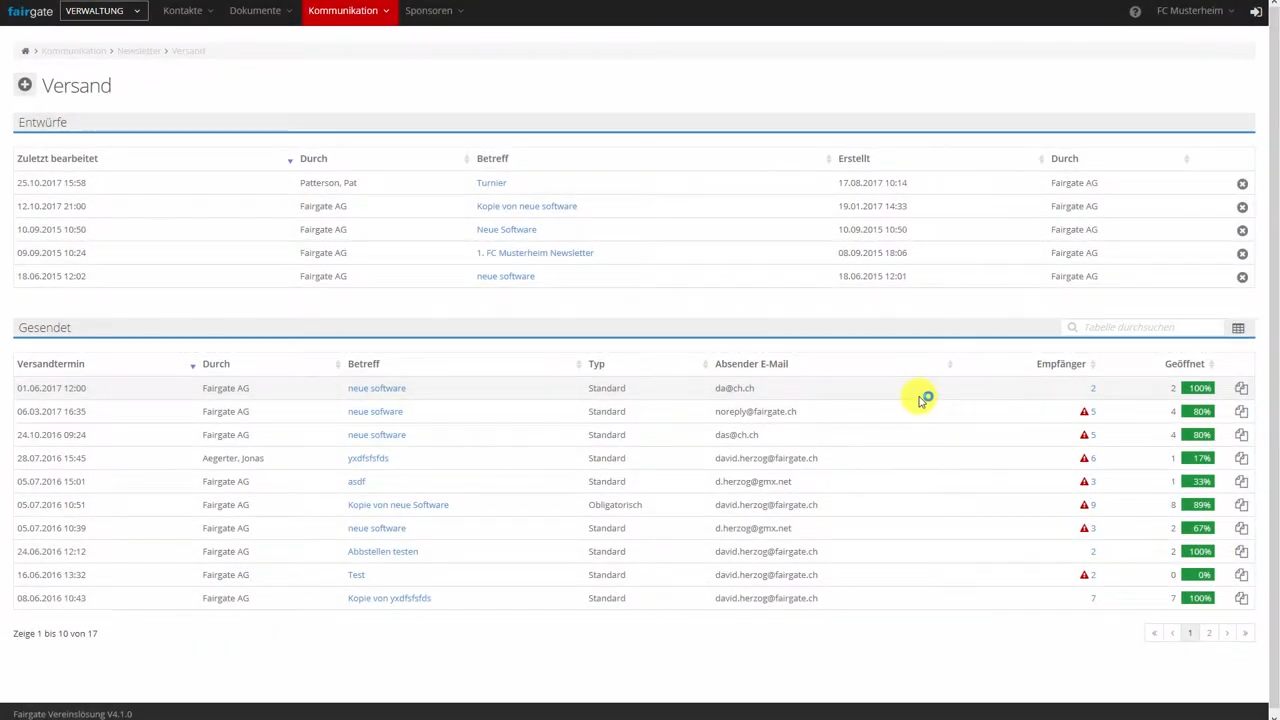Open the VERWALTUNG module dropdown
1280x720 pixels.
(x=102, y=11)
